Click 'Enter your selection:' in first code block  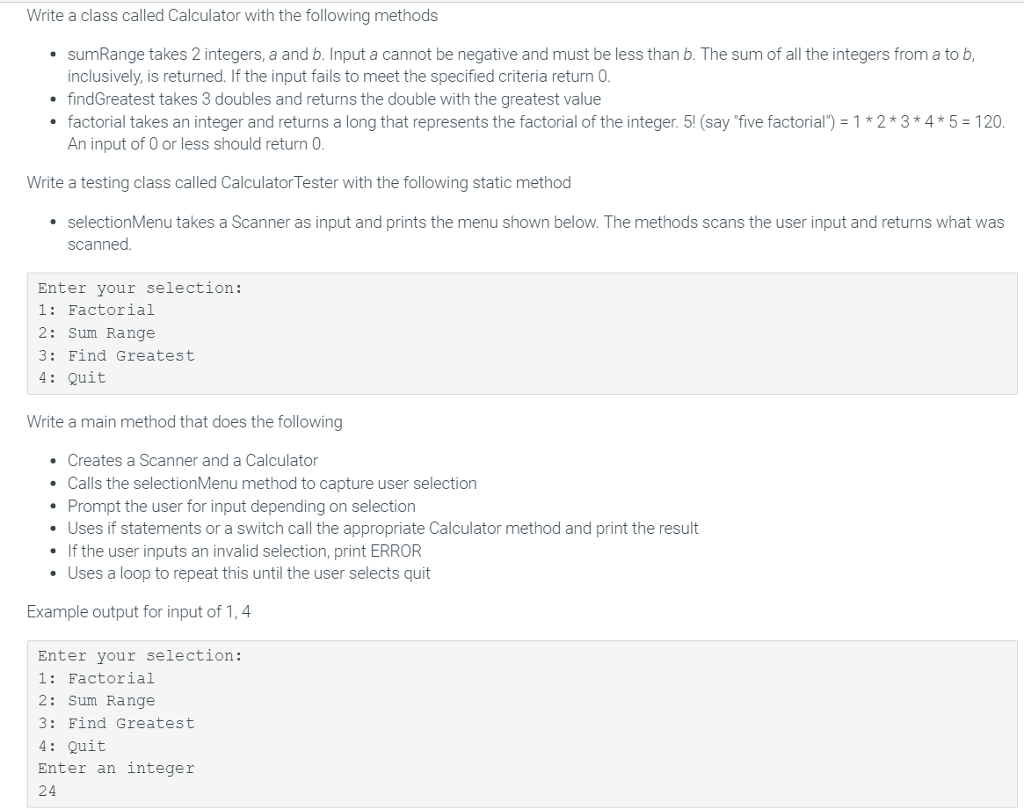(x=140, y=288)
